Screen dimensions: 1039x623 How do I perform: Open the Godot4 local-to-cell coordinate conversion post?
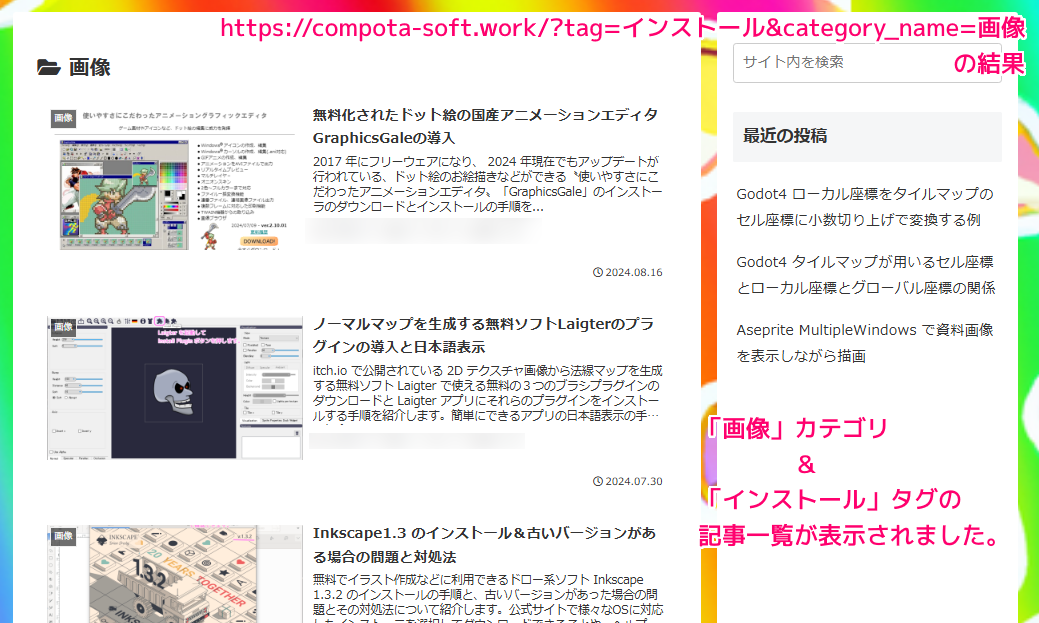click(865, 207)
